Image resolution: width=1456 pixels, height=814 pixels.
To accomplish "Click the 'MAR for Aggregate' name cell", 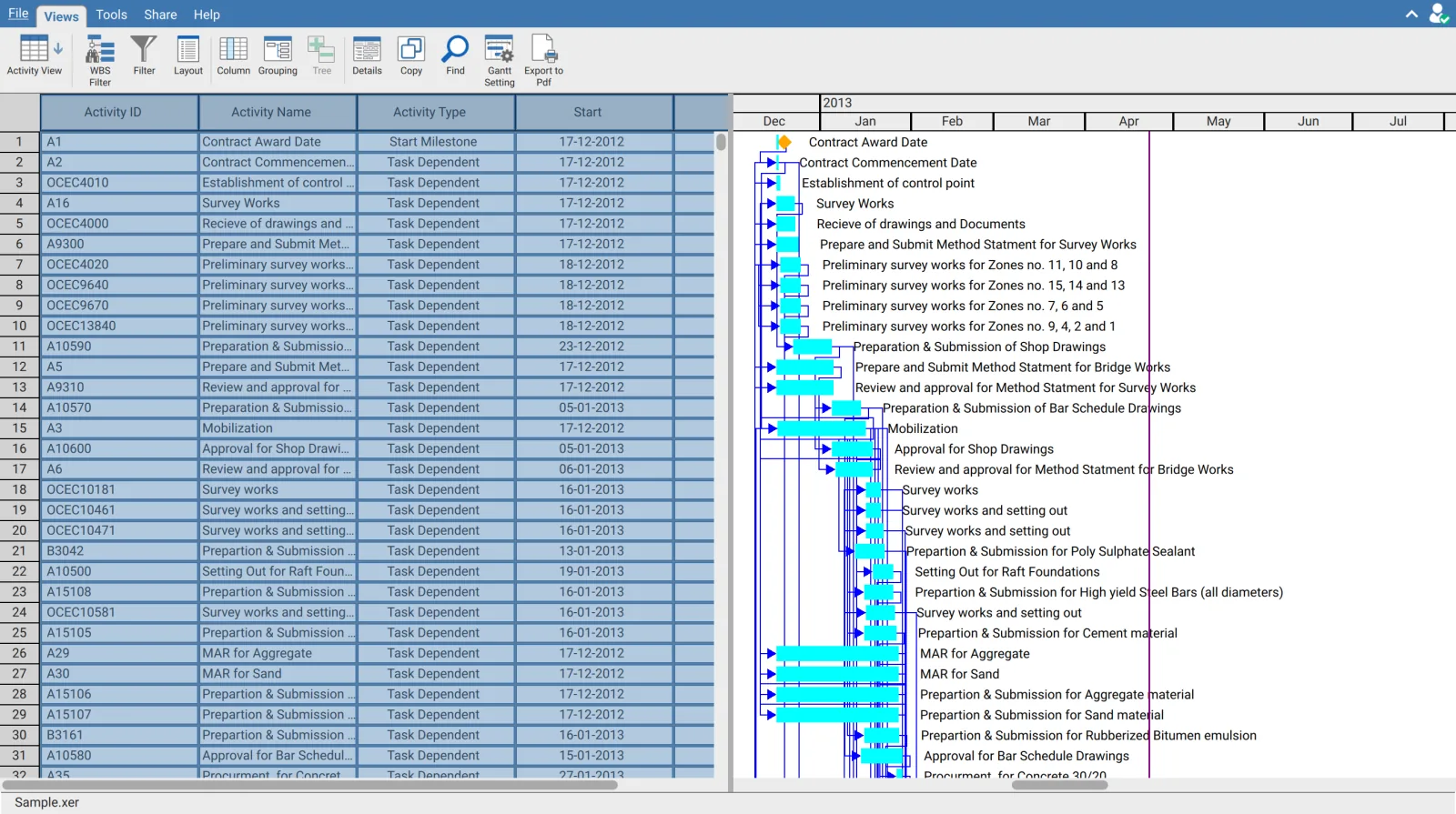I will (278, 653).
